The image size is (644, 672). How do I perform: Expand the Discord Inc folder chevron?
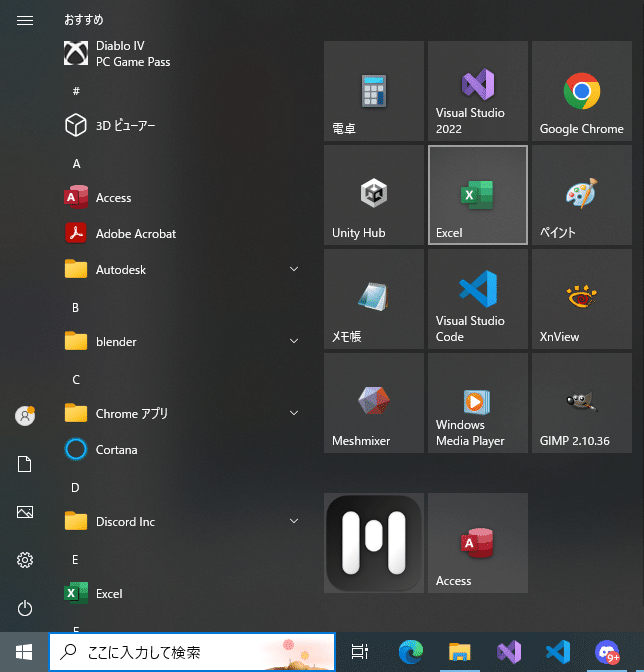[294, 521]
